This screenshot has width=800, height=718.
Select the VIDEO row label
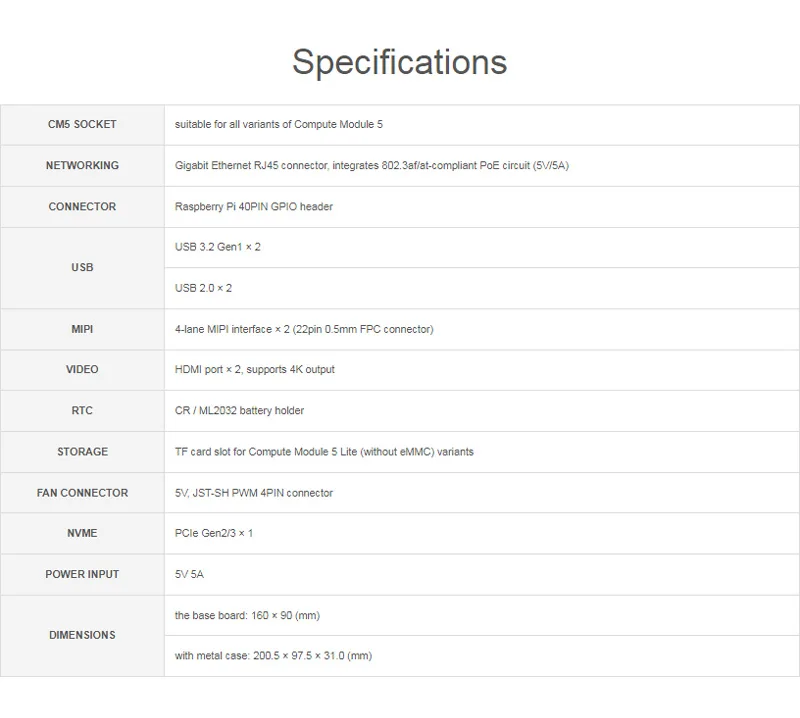82,370
